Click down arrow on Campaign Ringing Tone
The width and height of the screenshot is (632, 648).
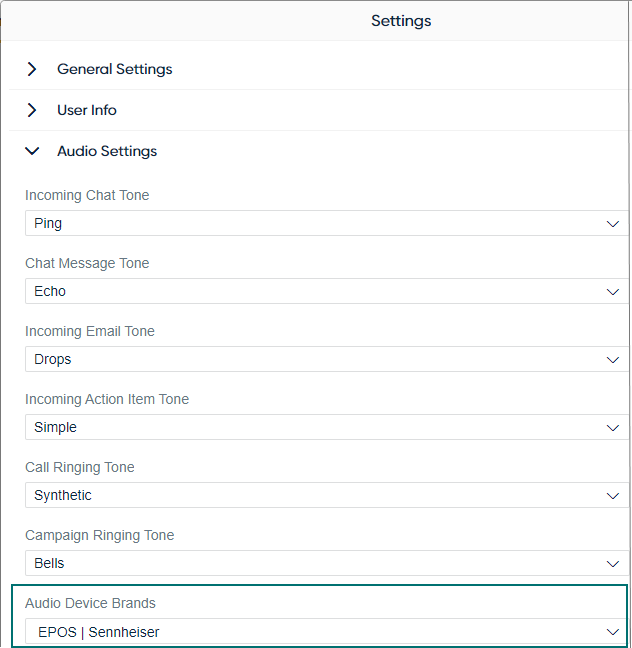613,564
